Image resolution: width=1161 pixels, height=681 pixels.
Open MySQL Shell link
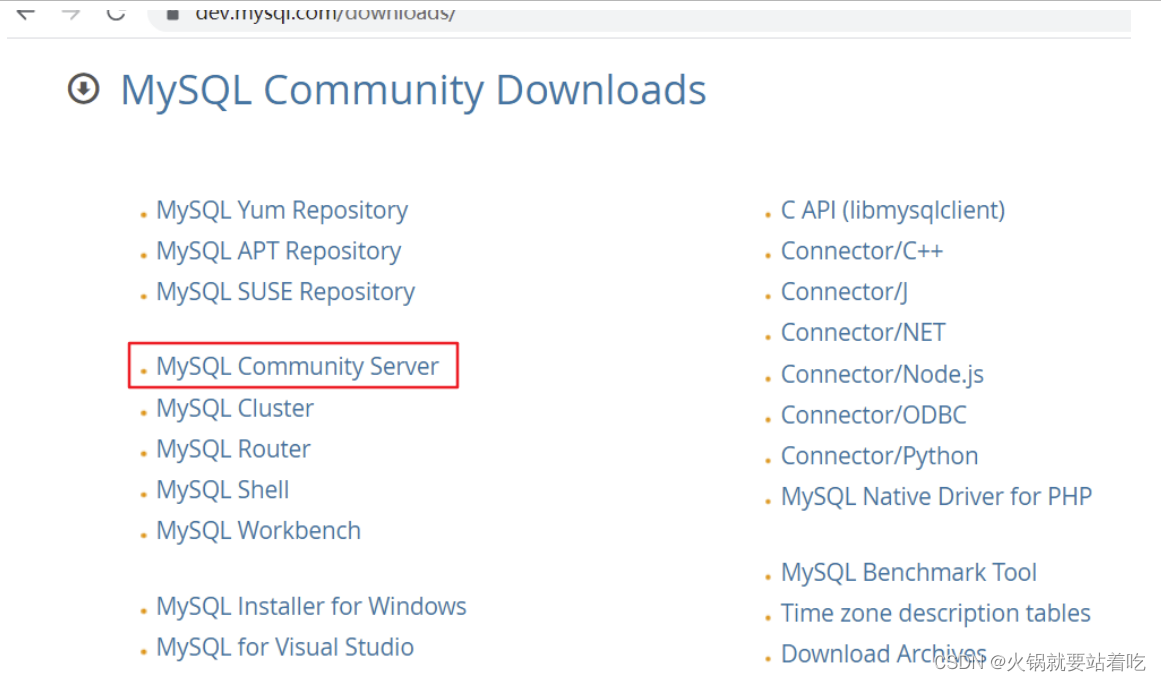[222, 489]
